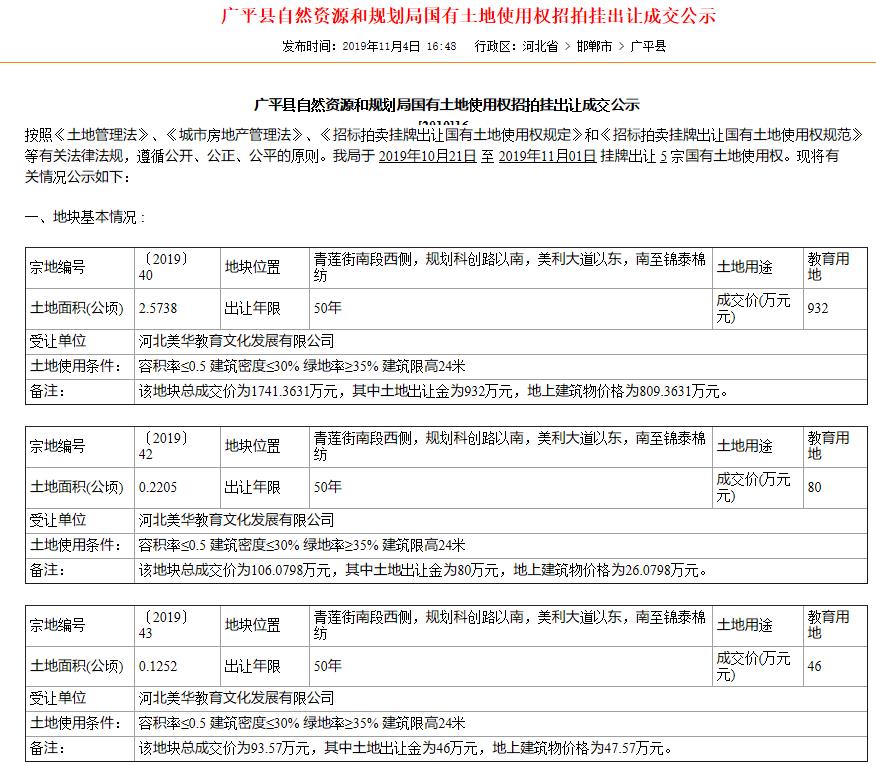Click the 50年 term for parcel 42
Viewport: 876px width, 765px height.
tap(327, 487)
